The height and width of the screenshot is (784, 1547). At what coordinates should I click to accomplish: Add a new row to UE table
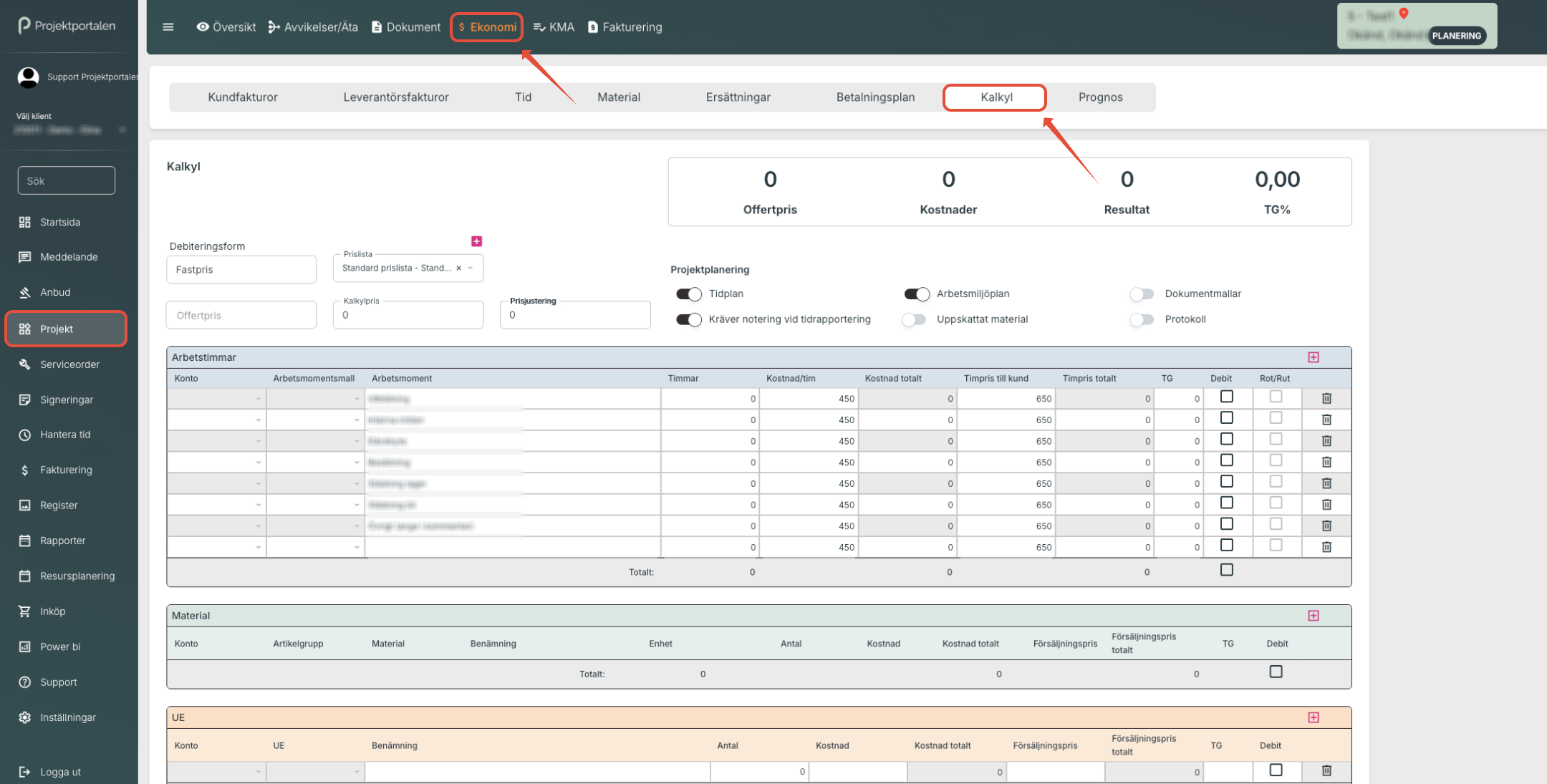click(1313, 717)
